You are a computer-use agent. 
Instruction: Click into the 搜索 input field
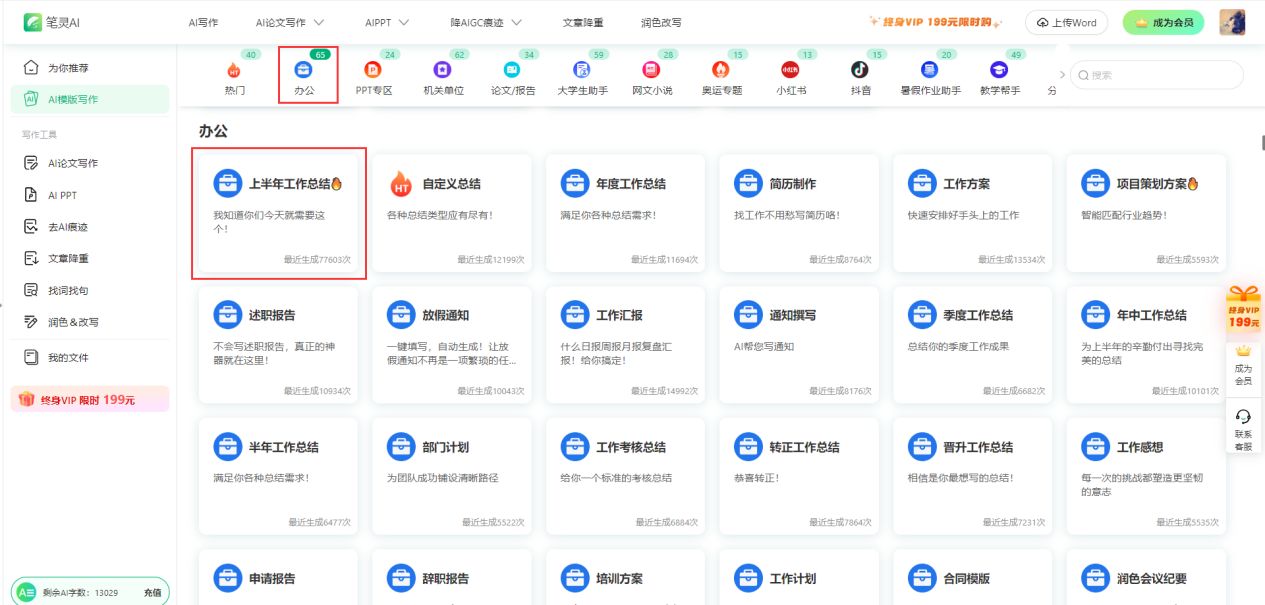(x=1157, y=75)
